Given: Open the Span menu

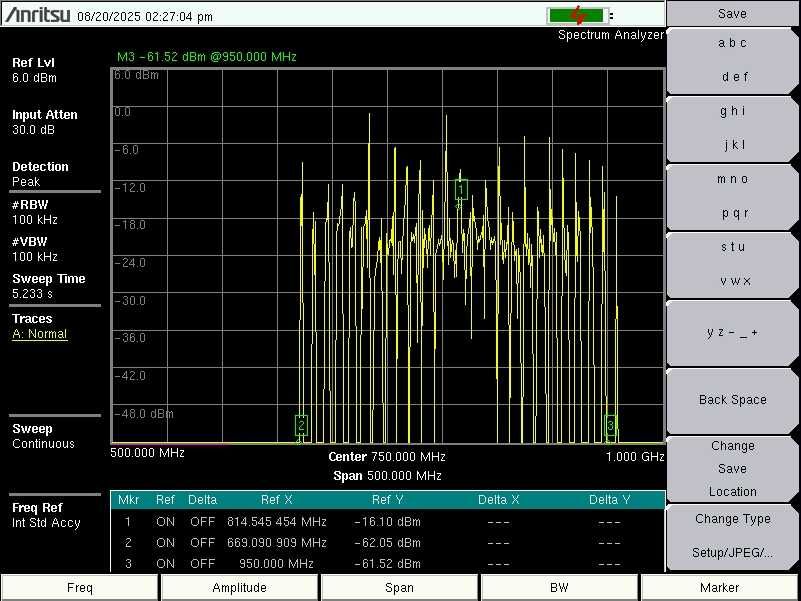Looking at the screenshot, I should (400, 588).
